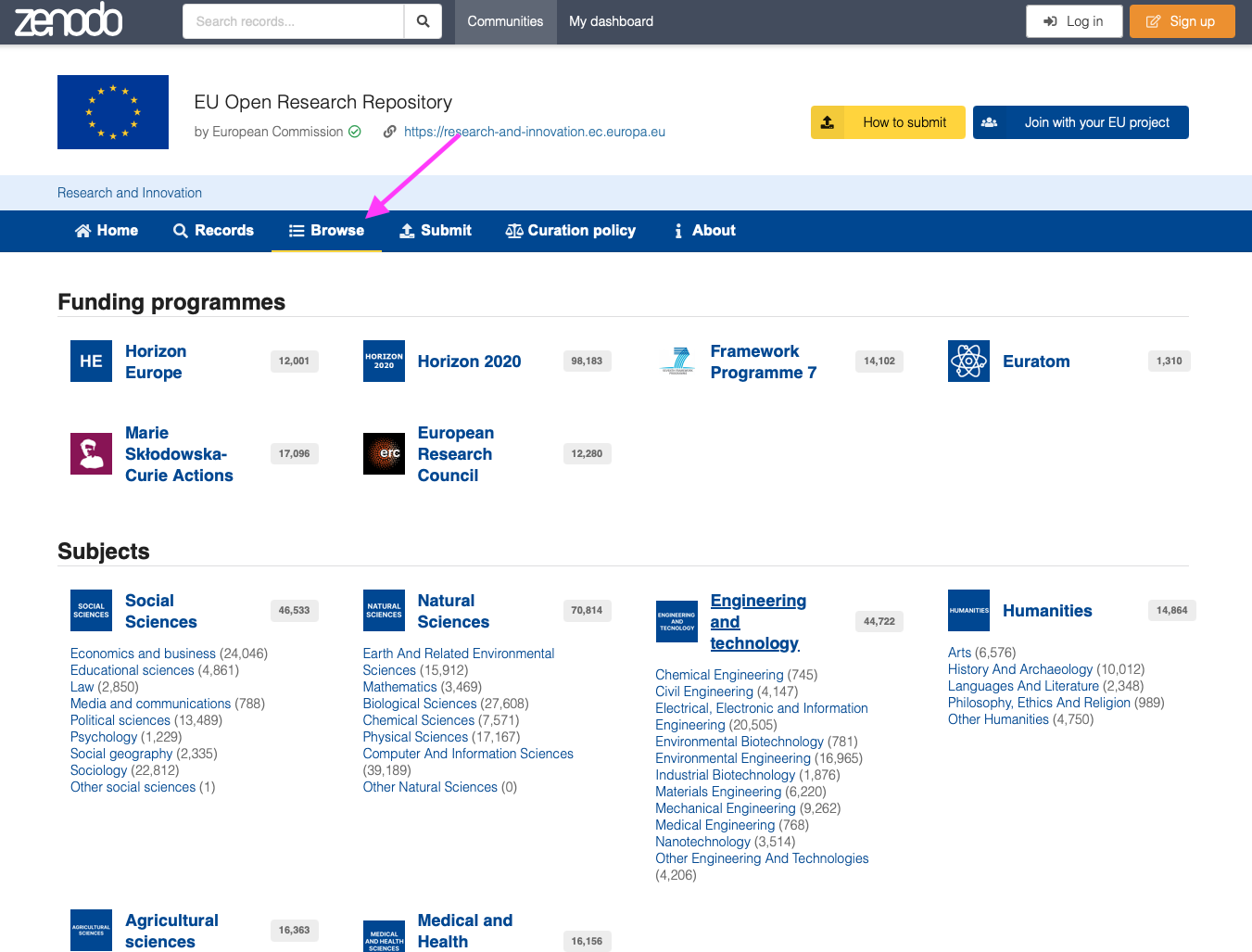1252x952 pixels.
Task: Browse Languages And Literature records
Action: 1023,686
